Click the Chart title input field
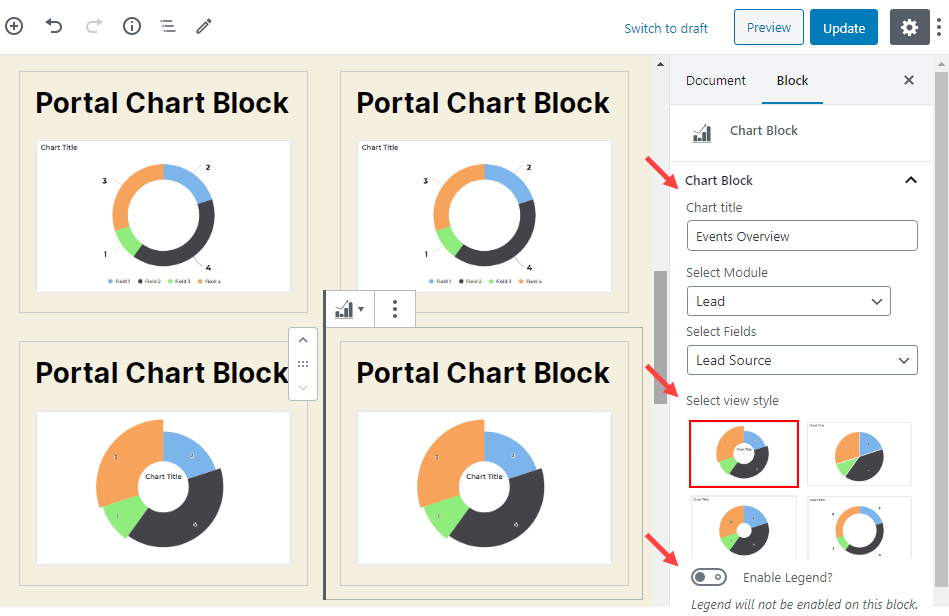The width and height of the screenshot is (949, 616). coord(801,236)
